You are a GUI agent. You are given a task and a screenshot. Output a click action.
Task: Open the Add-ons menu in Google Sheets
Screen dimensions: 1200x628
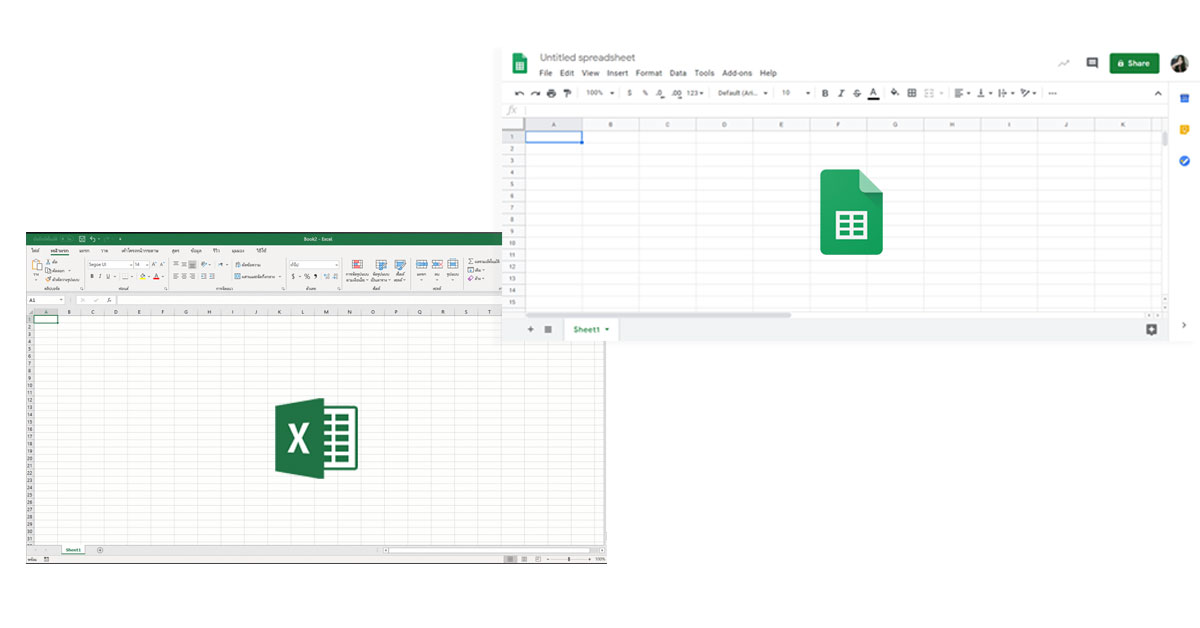click(737, 73)
